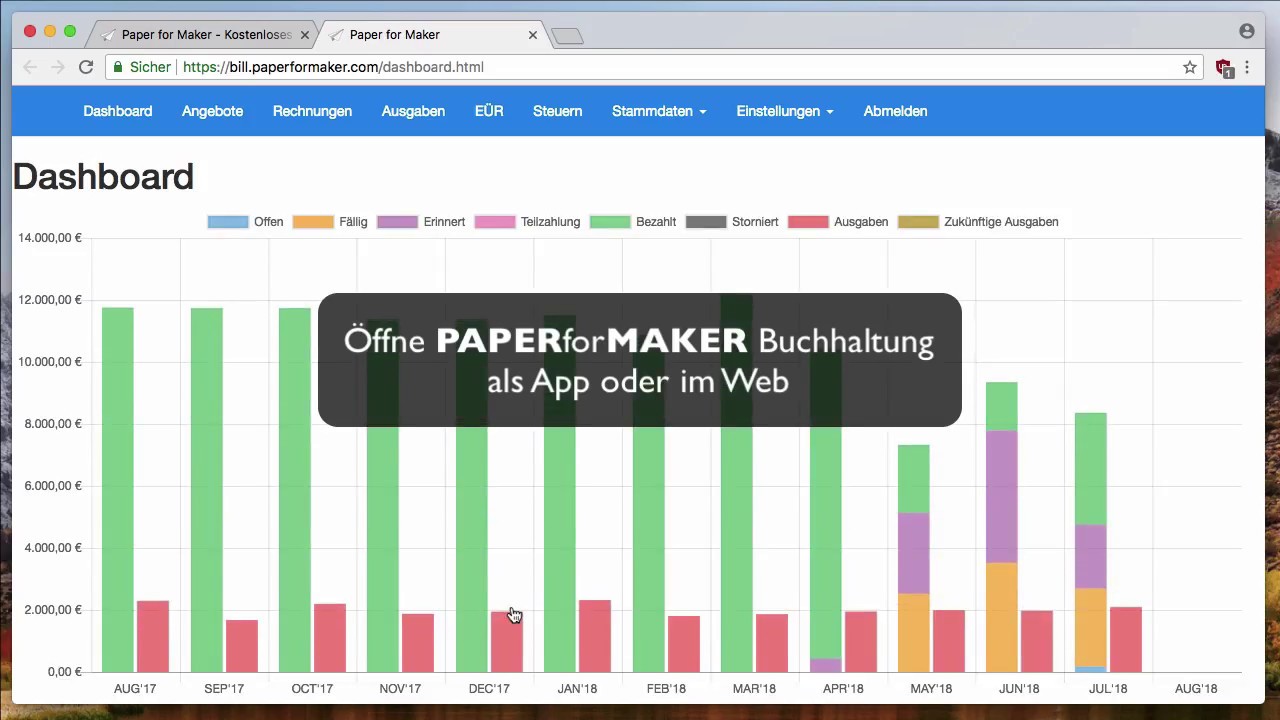Open the Dashboard nav item
The image size is (1280, 720).
(x=118, y=111)
